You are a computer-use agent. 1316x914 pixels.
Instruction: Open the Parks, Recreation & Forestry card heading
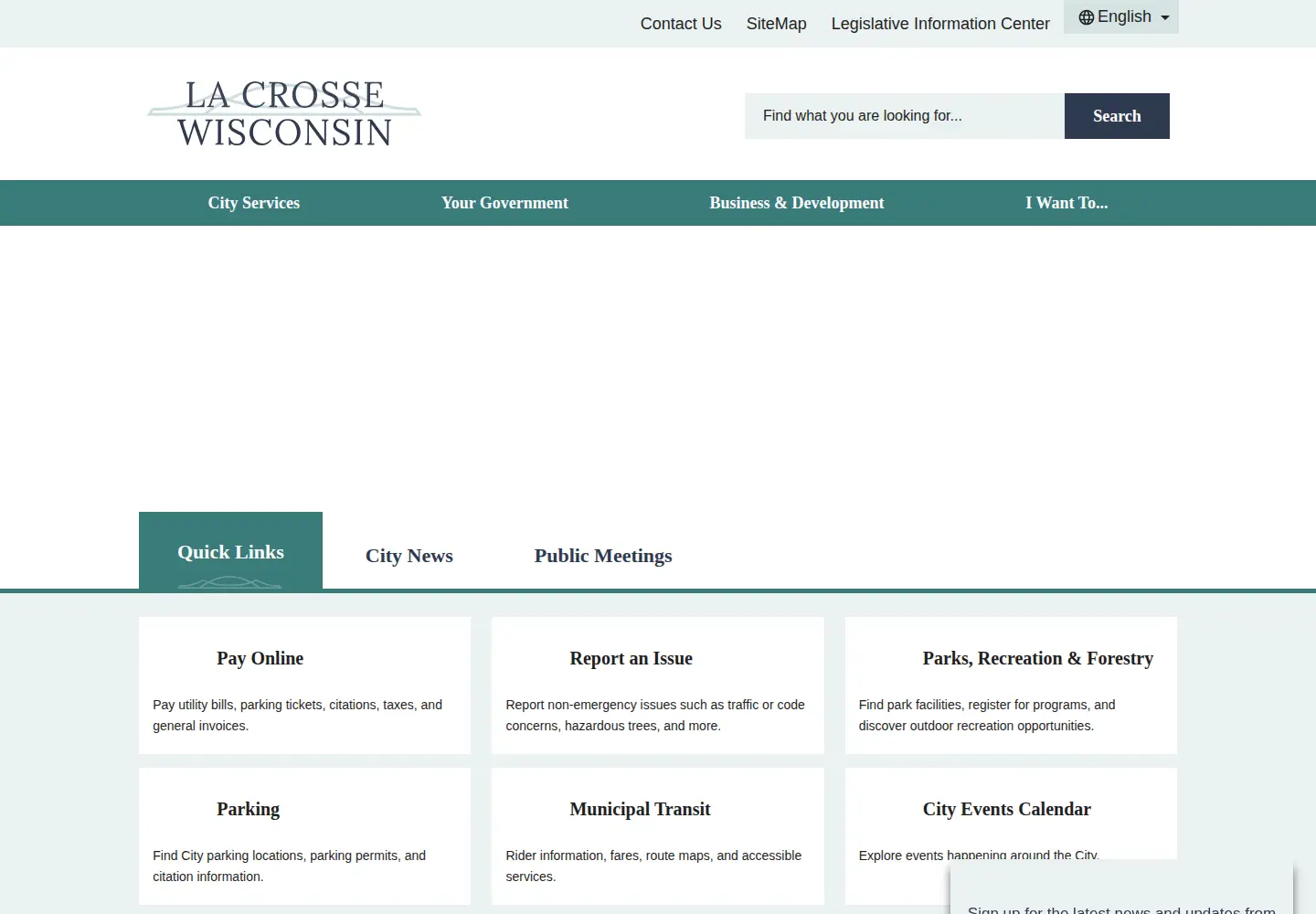1038,658
